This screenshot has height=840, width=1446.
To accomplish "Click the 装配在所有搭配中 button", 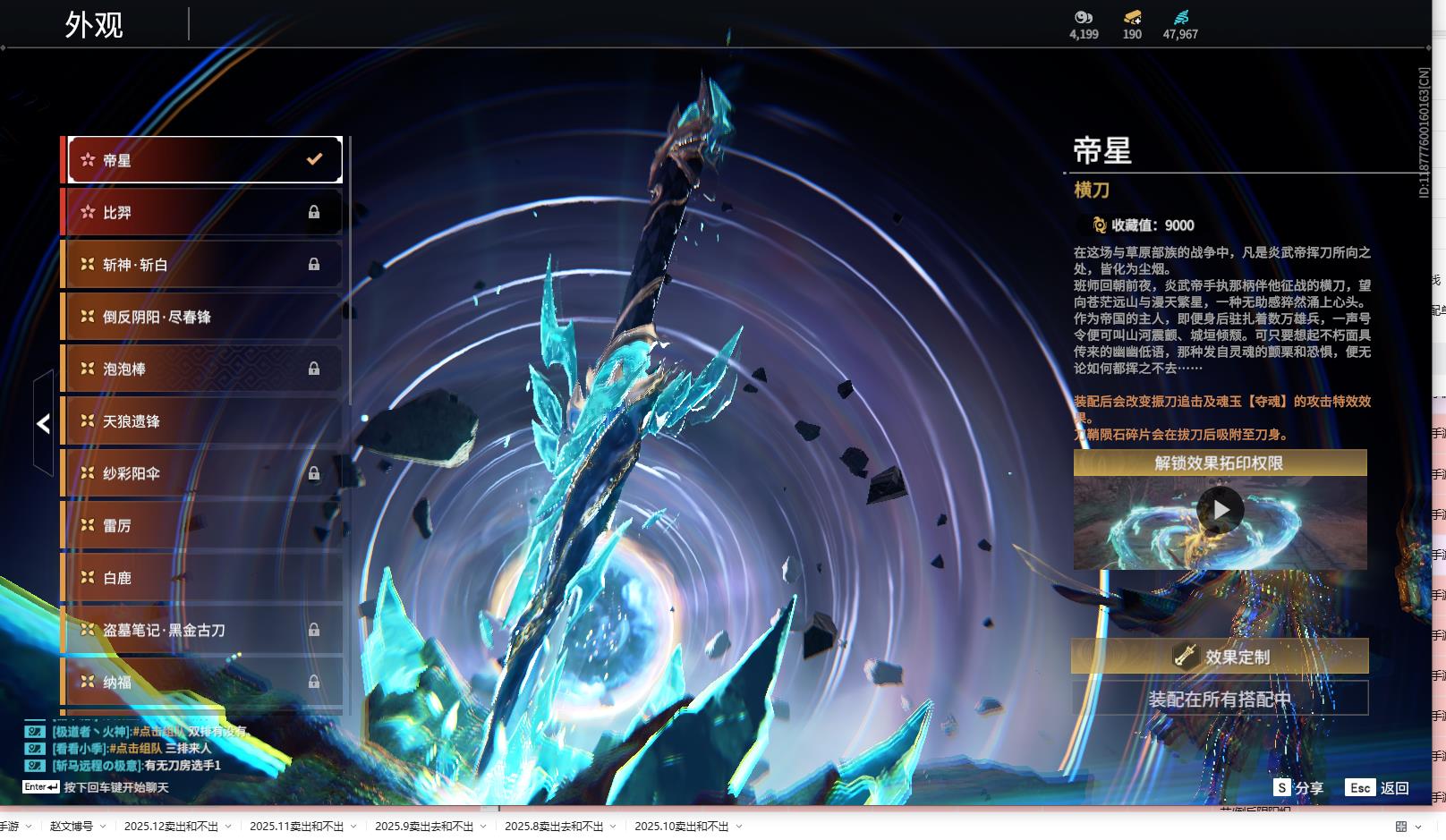I will [x=1220, y=699].
